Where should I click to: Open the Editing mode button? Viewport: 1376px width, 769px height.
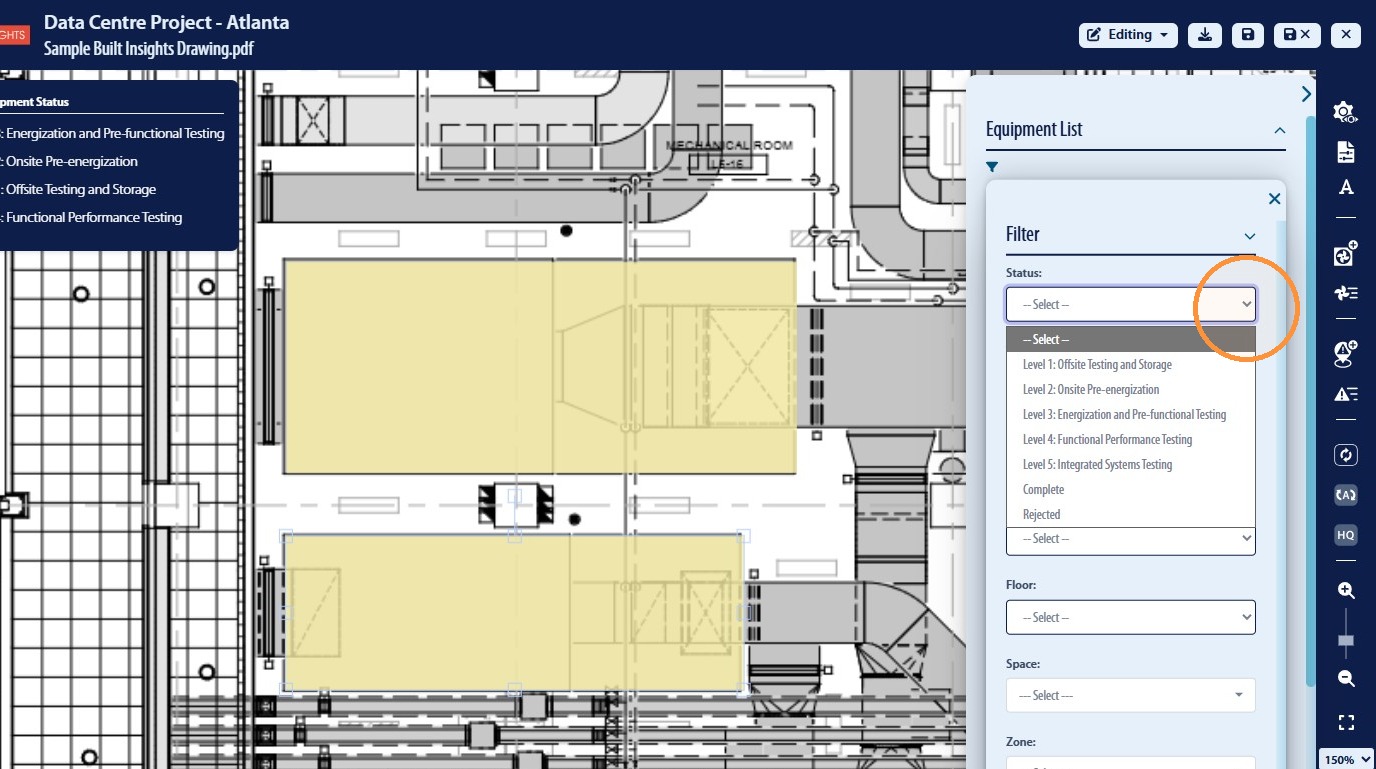(x=1128, y=35)
